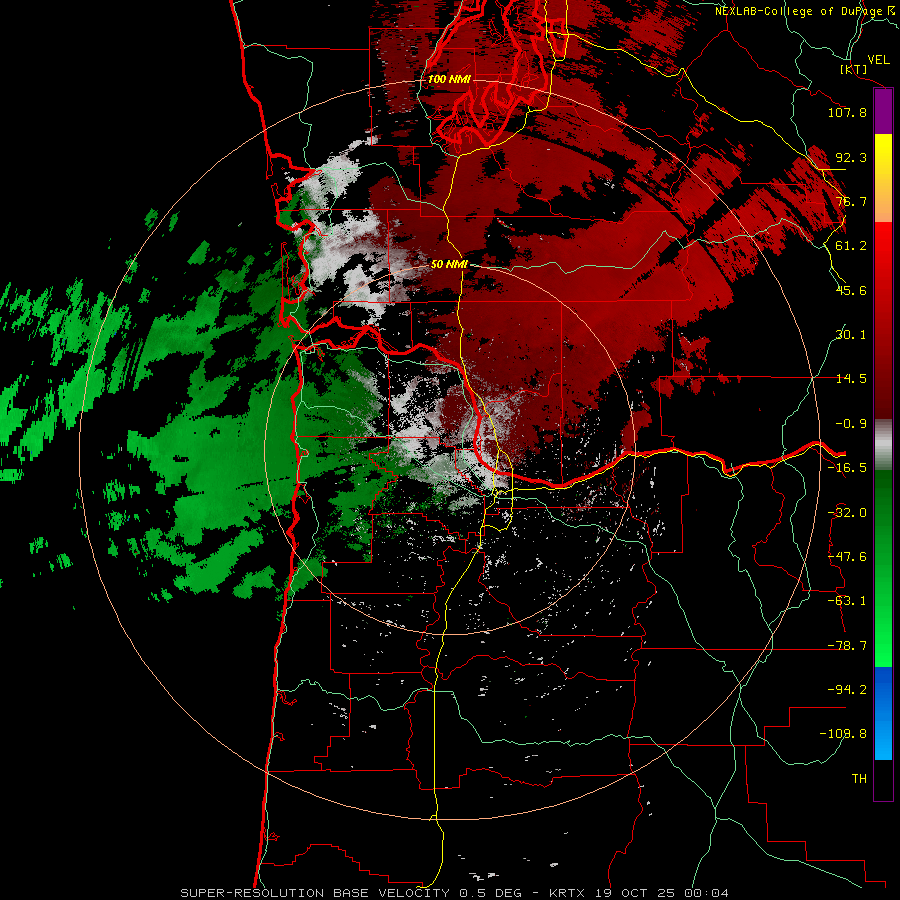Select the -78.7 scale value

[847, 646]
